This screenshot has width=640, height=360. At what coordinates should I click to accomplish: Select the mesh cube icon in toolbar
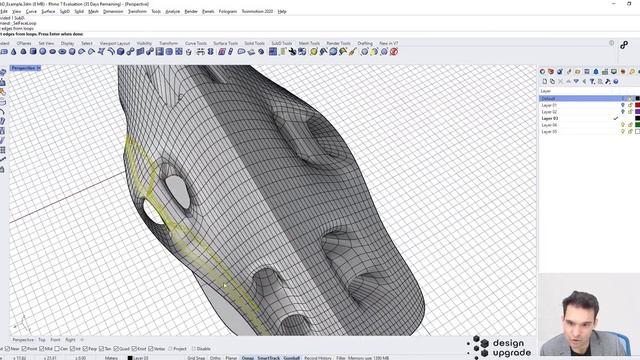[120, 52]
